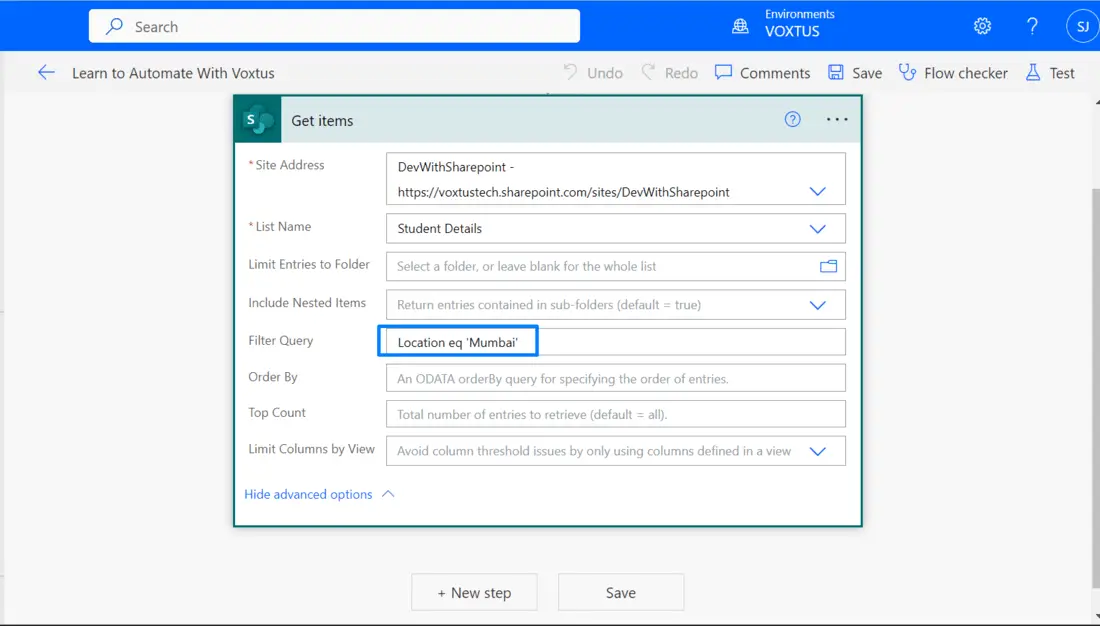
Task: Open the settings gear icon
Action: 982,26
